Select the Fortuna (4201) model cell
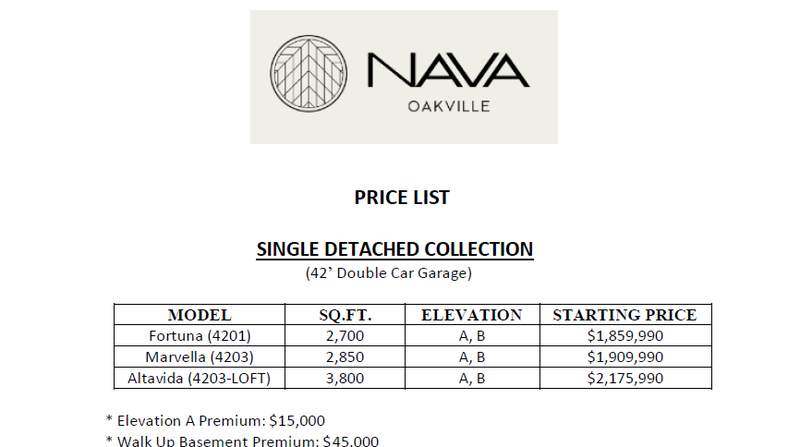The height and width of the screenshot is (447, 800). pos(199,336)
